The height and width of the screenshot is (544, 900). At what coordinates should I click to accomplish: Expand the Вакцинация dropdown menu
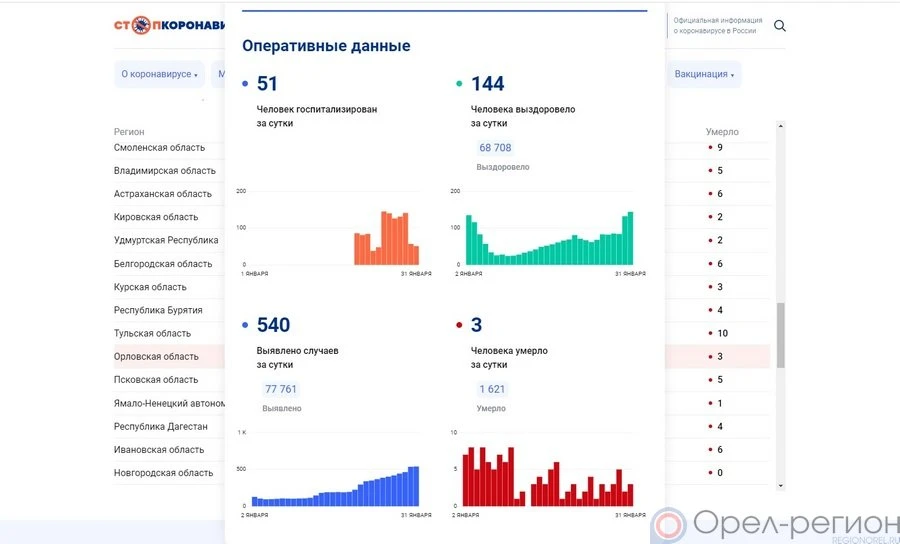[704, 74]
